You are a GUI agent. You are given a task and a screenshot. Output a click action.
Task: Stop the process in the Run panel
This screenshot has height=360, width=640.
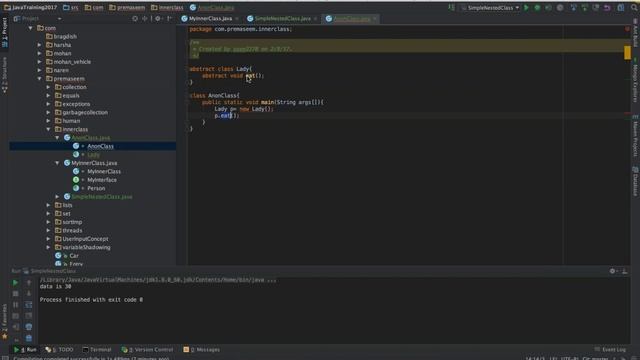tap(16, 293)
